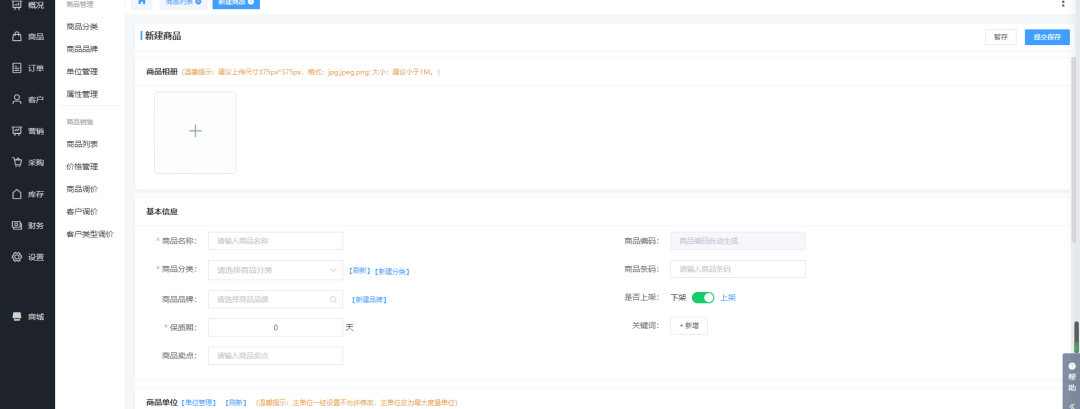The width and height of the screenshot is (1080, 409).
Task: Click the home icon tab
Action: (x=142, y=3)
